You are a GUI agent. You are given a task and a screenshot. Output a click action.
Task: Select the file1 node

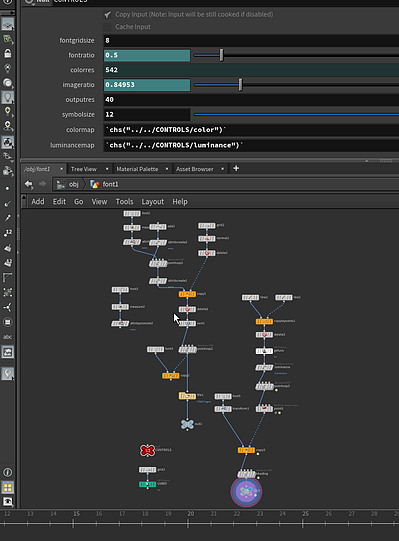coord(187,396)
